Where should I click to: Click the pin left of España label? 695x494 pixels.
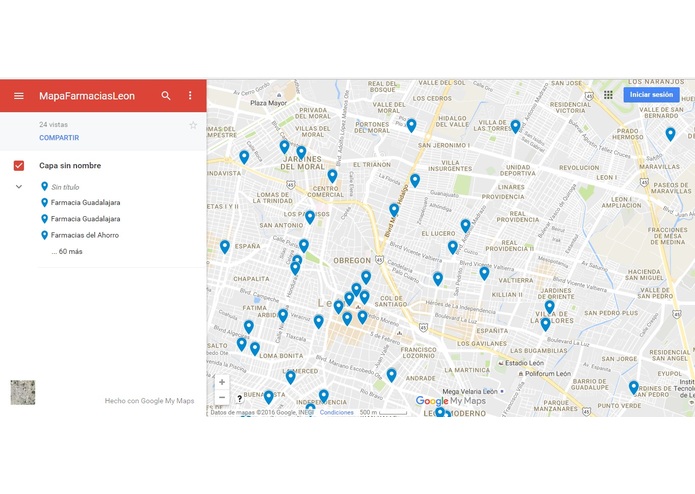[x=225, y=246]
